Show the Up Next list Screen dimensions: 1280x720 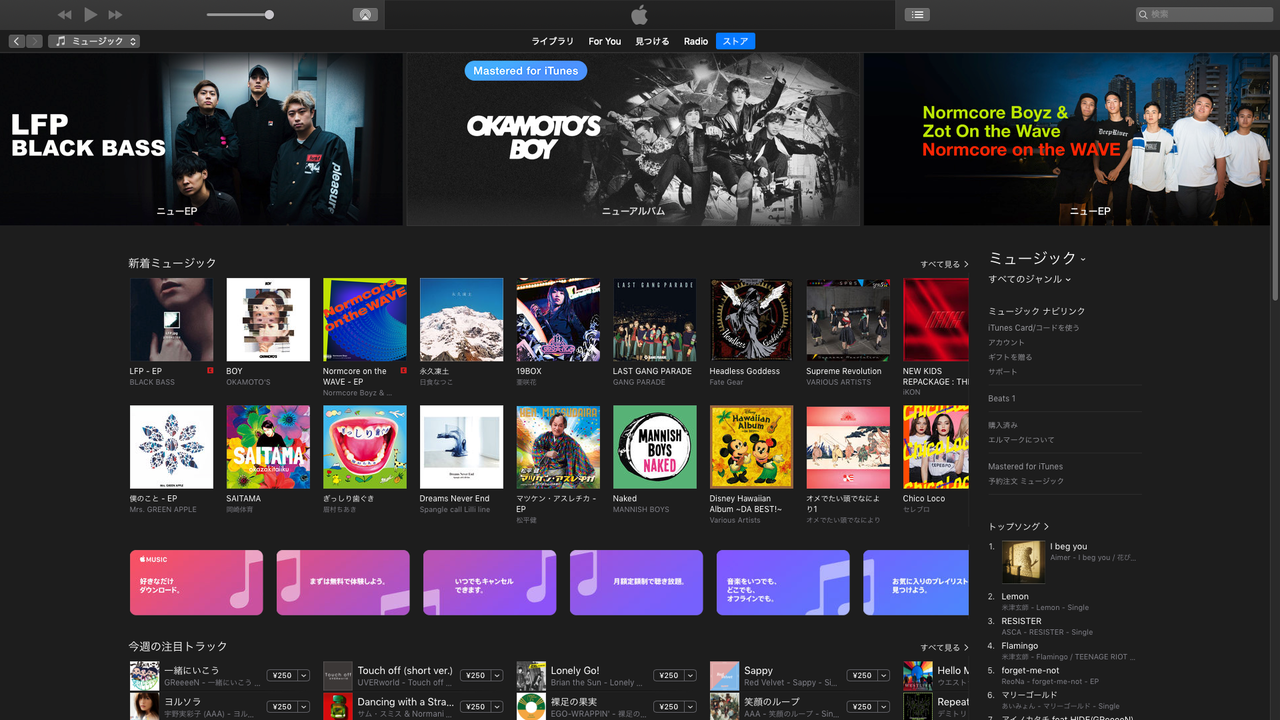point(917,15)
